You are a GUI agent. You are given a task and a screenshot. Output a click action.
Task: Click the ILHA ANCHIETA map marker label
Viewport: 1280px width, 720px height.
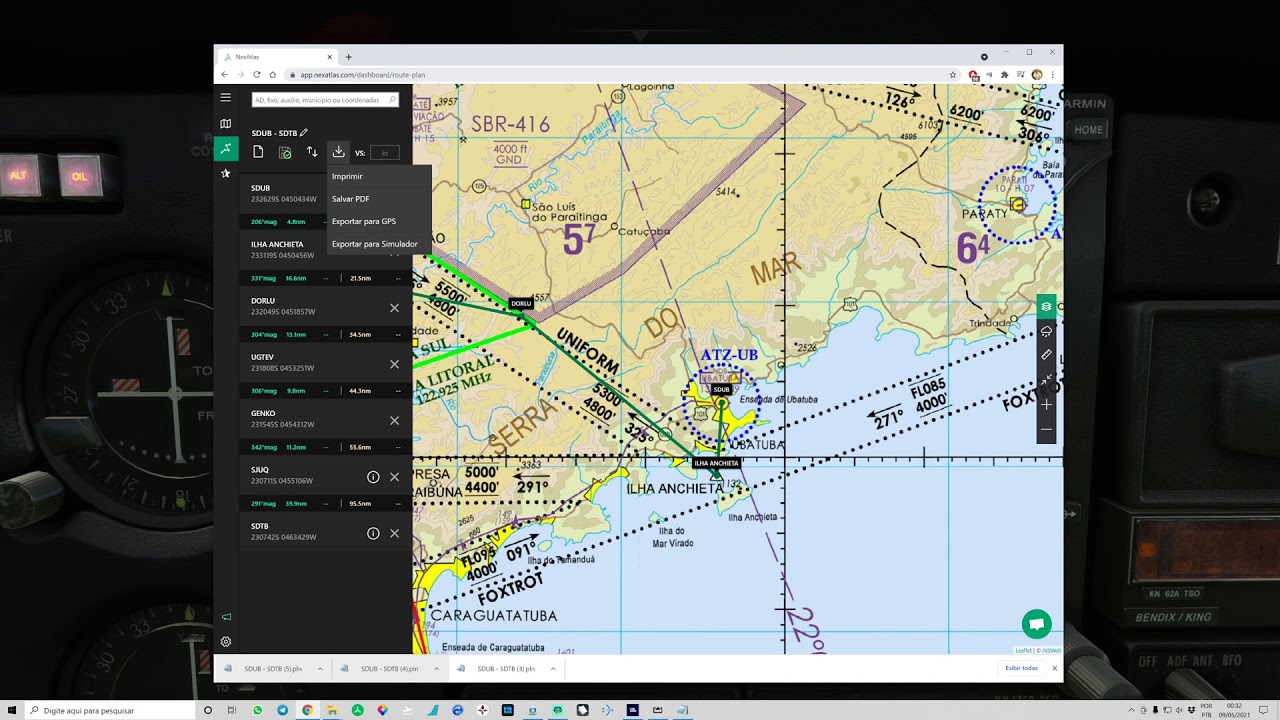717,463
